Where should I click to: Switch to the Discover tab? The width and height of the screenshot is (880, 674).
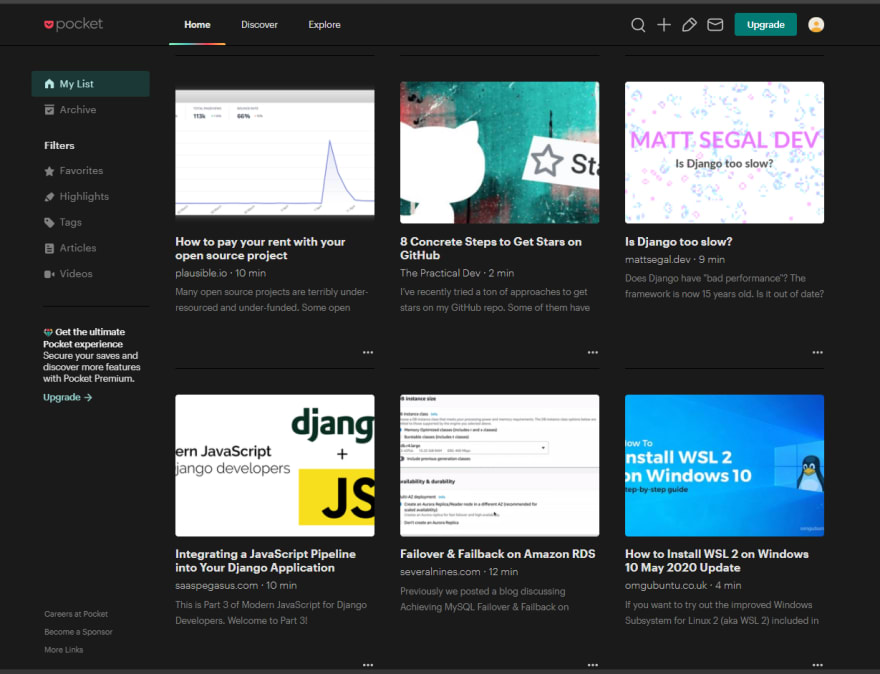point(259,25)
